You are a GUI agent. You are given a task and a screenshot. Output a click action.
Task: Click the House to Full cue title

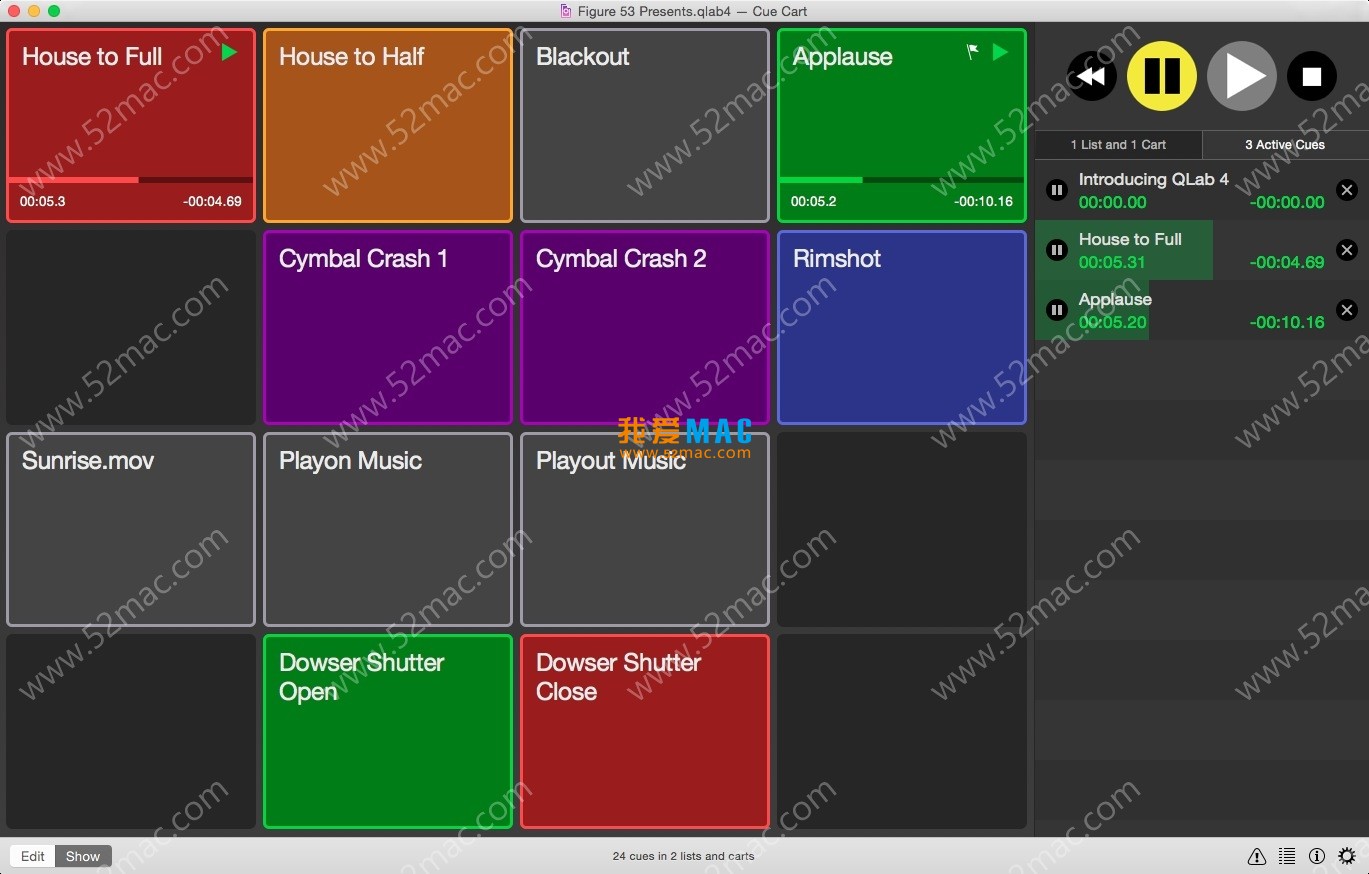pyautogui.click(x=92, y=57)
